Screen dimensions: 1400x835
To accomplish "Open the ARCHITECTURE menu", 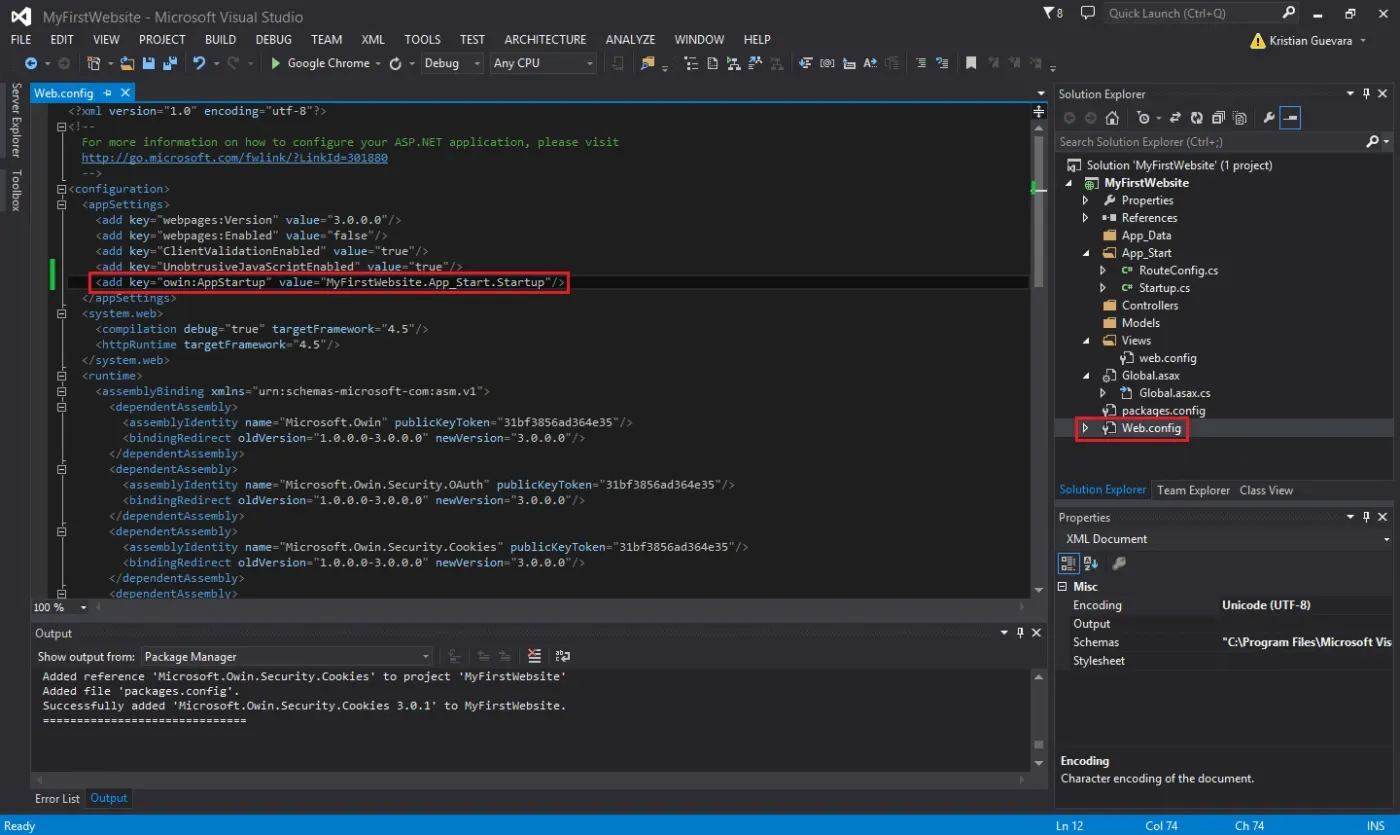I will pos(545,39).
